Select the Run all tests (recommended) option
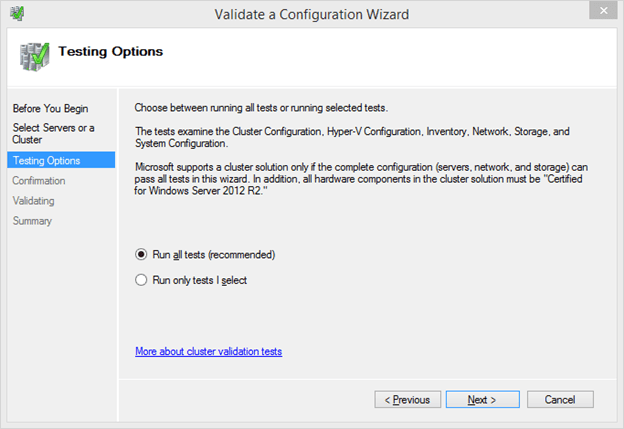624x429 pixels. tap(141, 254)
